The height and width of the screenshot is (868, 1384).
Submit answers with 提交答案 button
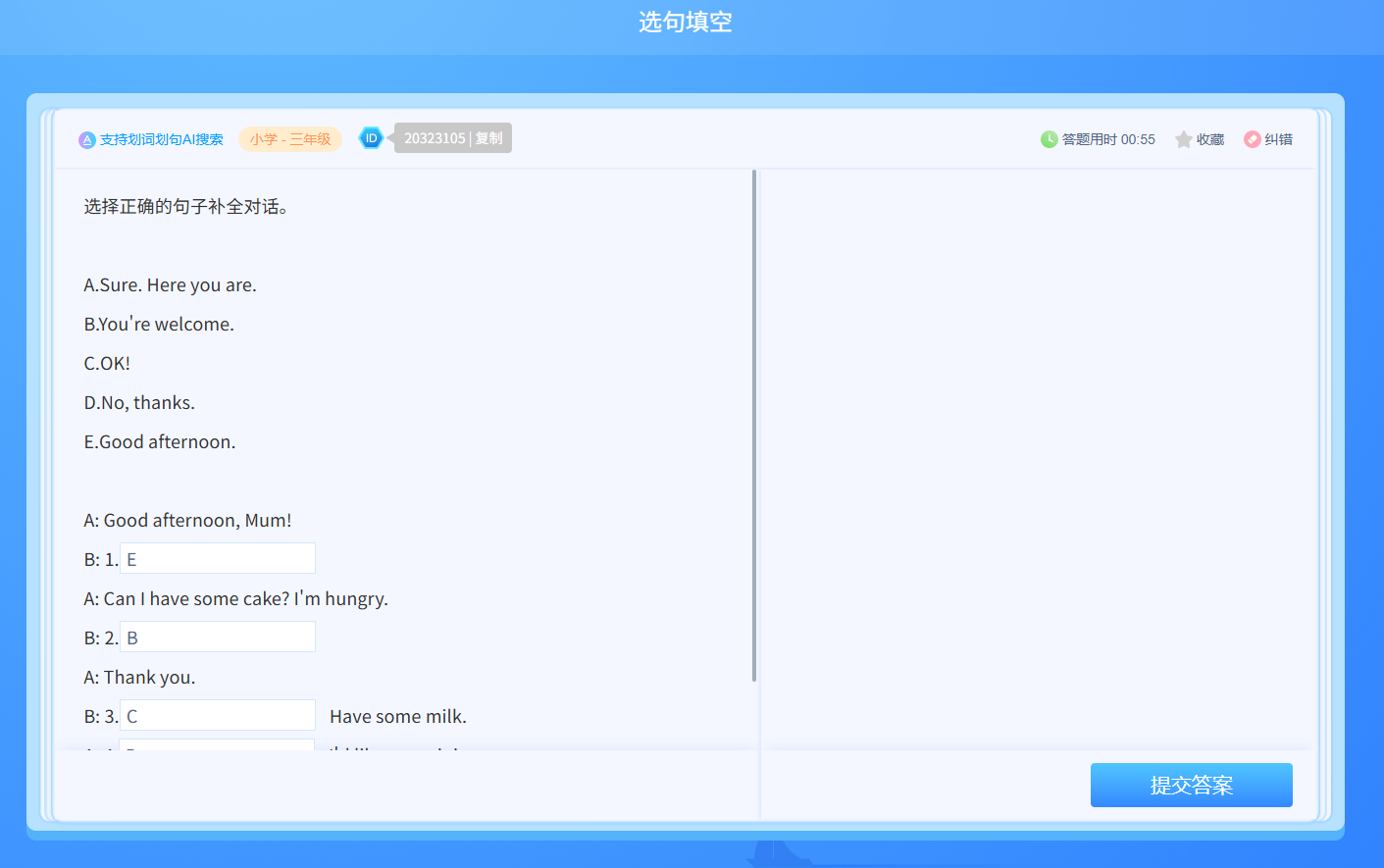(1191, 785)
